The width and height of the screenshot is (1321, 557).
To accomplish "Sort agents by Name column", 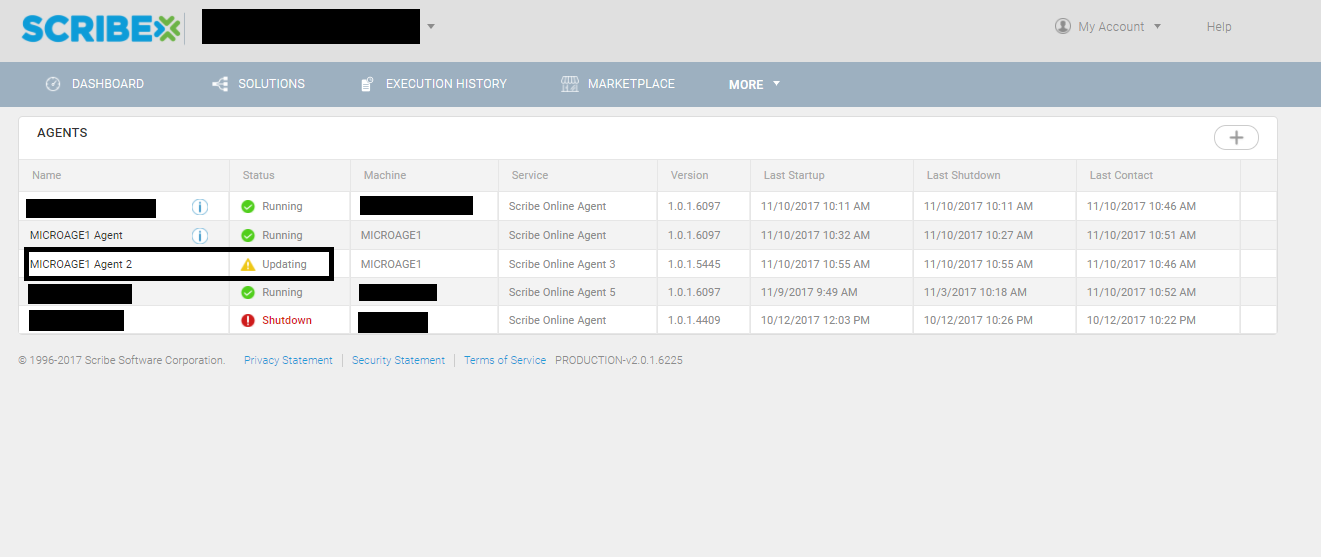I will click(x=46, y=175).
